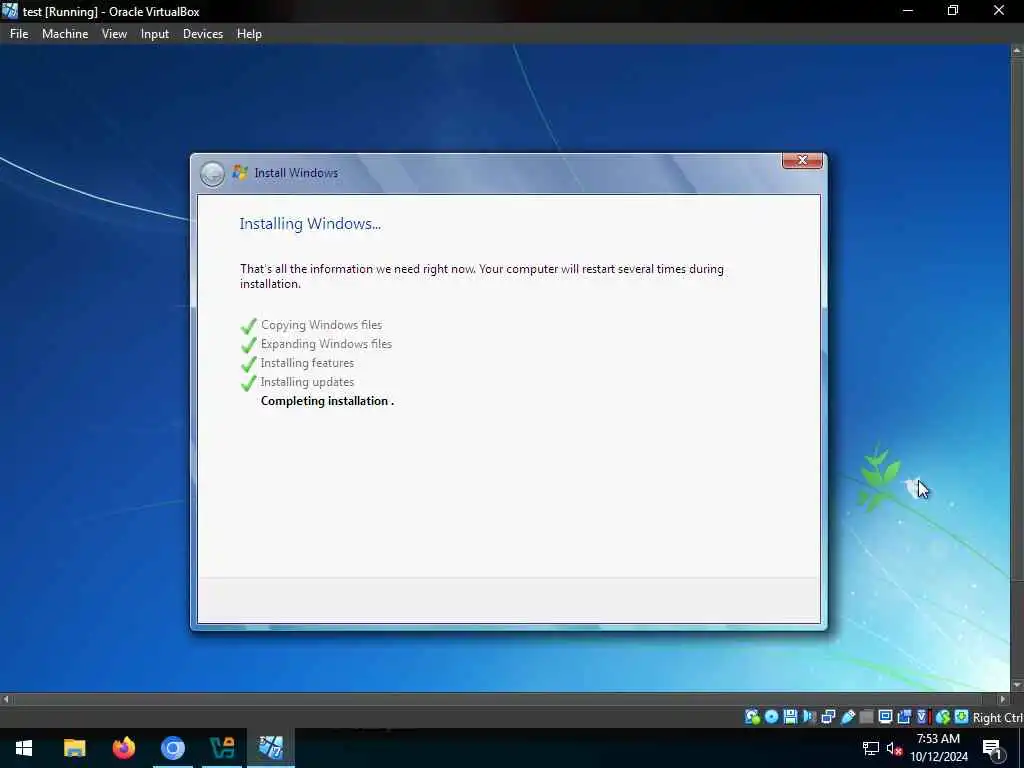1024x768 pixels.
Task: Open the notification center icon
Action: (x=992, y=748)
